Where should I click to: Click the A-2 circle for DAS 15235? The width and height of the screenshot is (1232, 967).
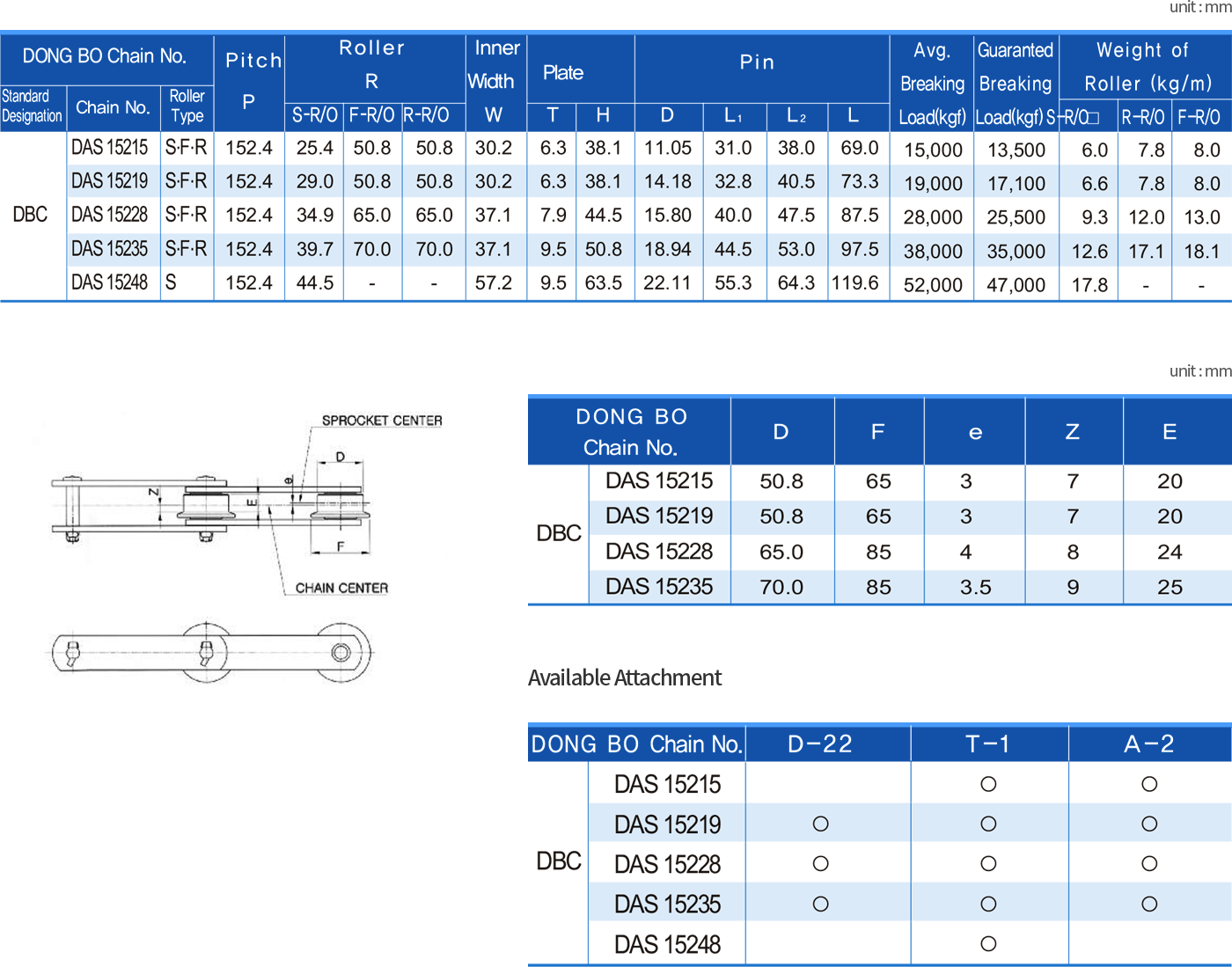pyautogui.click(x=1149, y=904)
